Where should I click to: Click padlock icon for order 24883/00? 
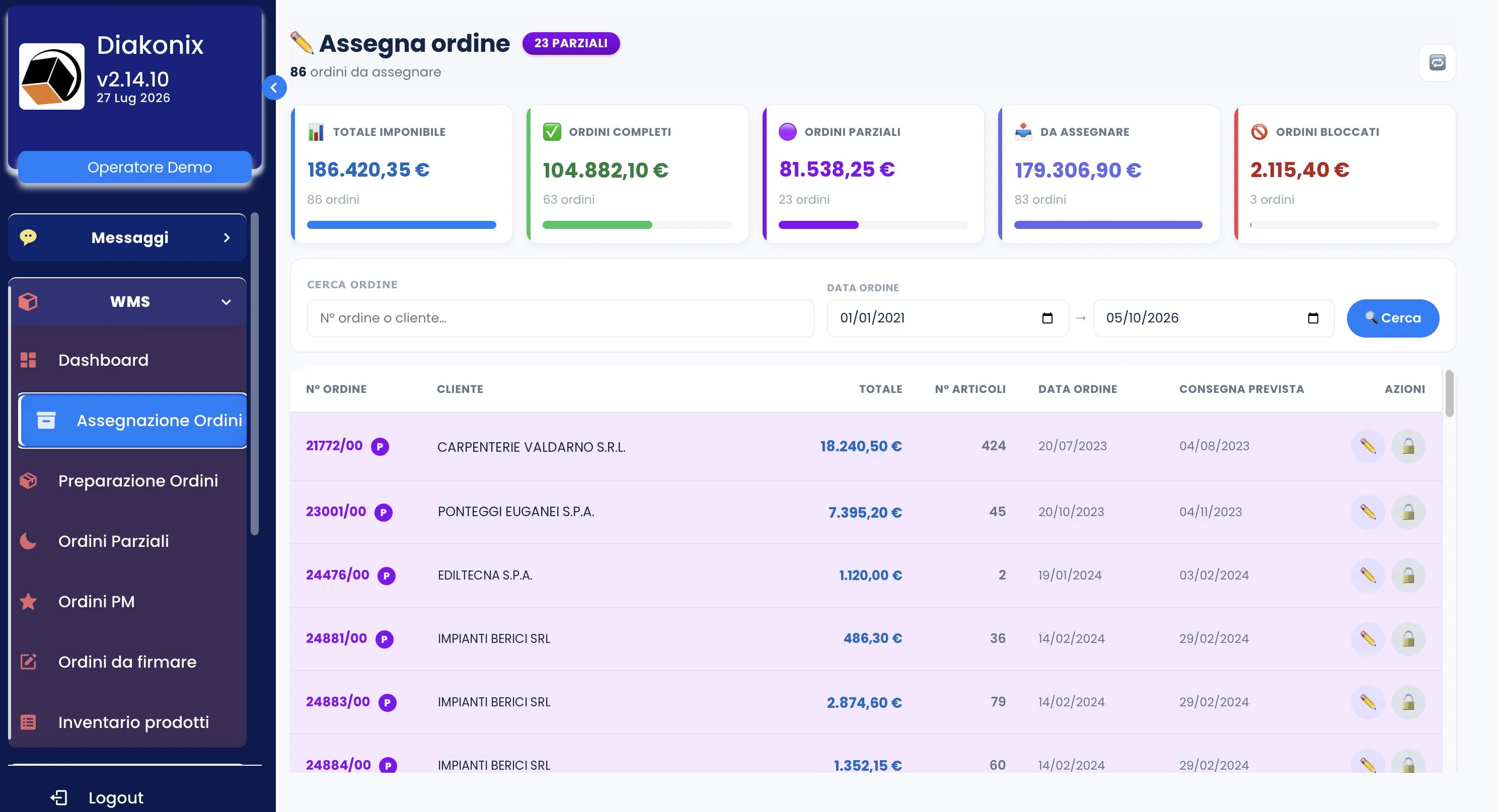pos(1407,702)
